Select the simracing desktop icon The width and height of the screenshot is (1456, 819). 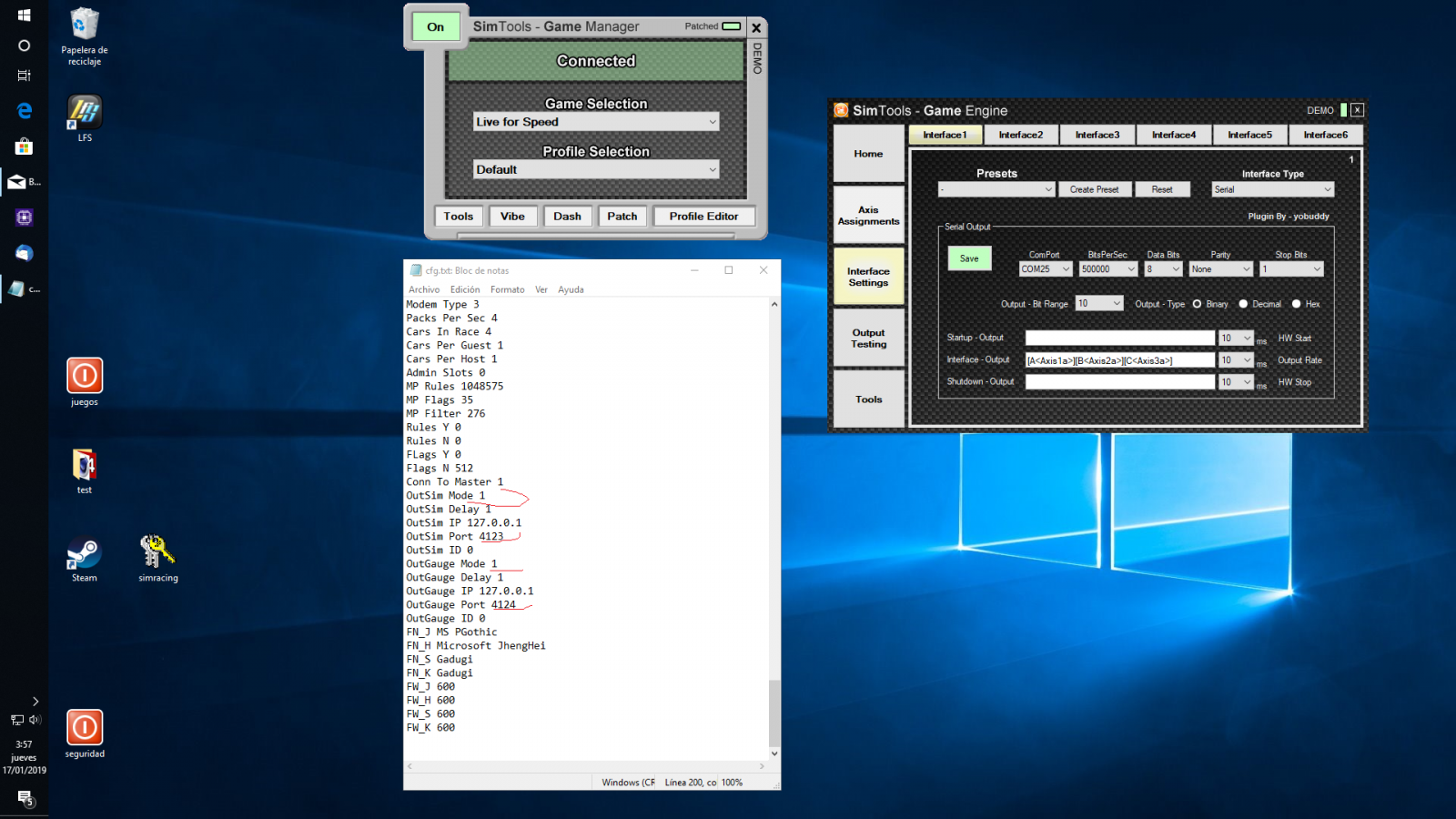pos(158,559)
